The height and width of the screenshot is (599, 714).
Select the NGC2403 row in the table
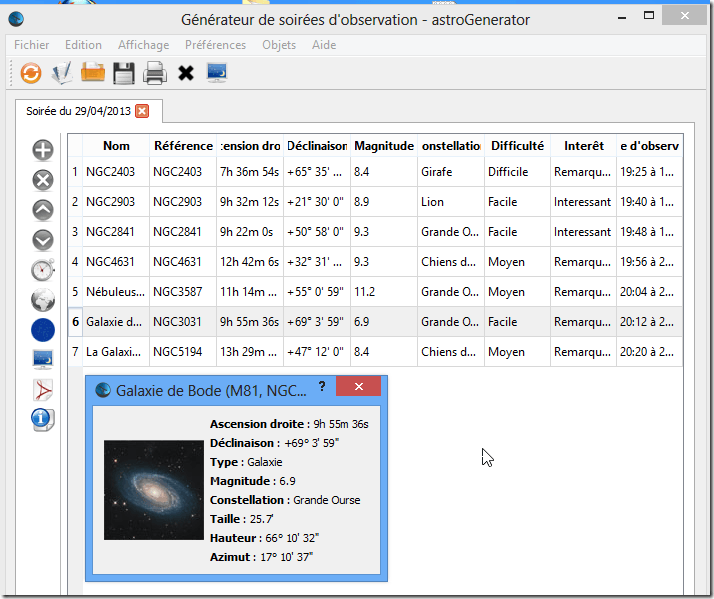[x=116, y=172]
